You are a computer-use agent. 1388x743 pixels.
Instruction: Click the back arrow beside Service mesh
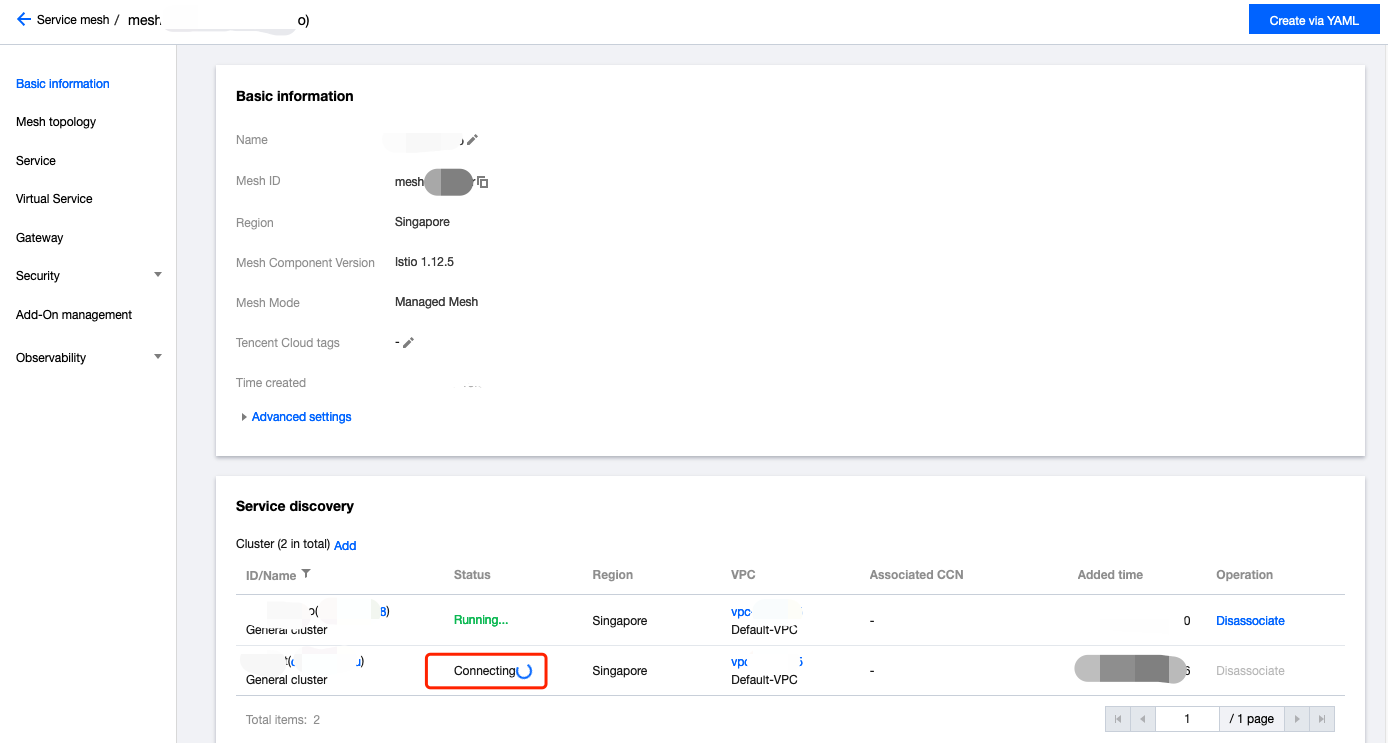pos(24,19)
